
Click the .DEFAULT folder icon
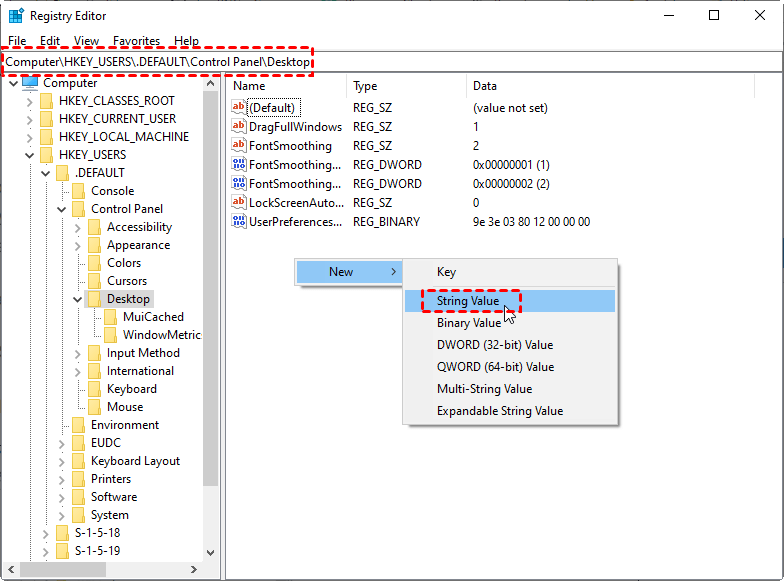pos(62,173)
